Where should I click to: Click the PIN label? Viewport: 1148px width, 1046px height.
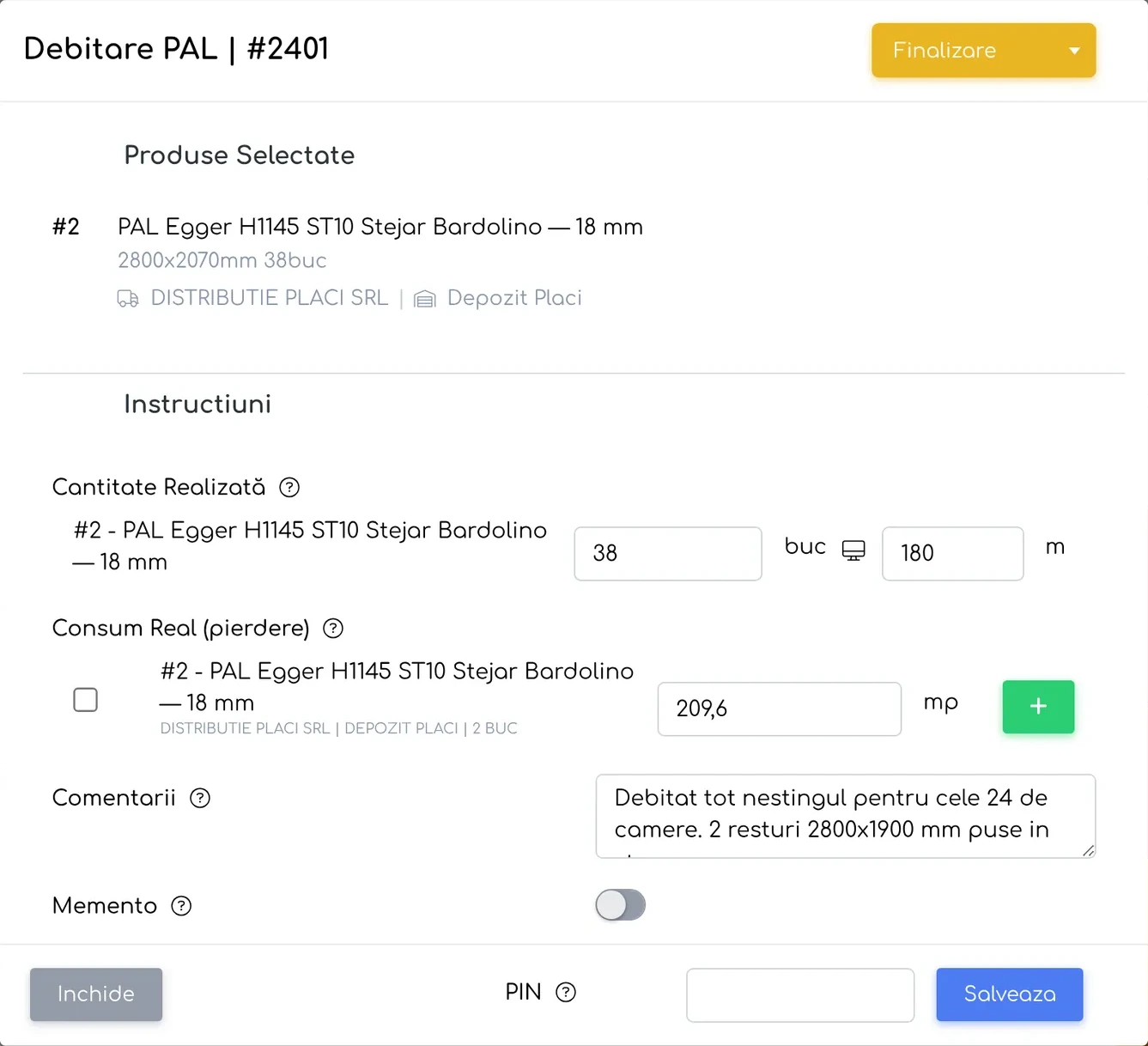pos(523,993)
